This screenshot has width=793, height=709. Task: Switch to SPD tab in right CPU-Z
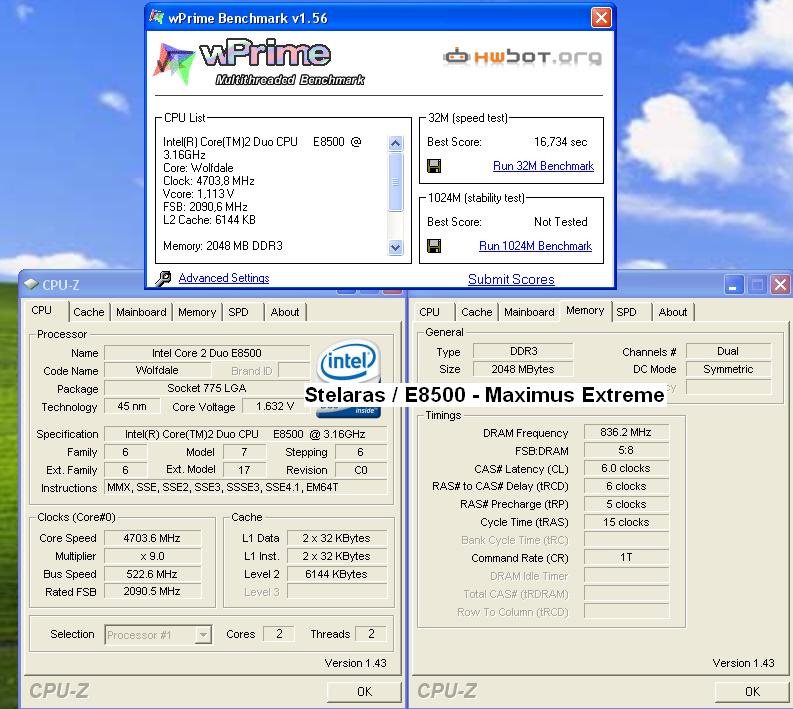pyautogui.click(x=626, y=312)
